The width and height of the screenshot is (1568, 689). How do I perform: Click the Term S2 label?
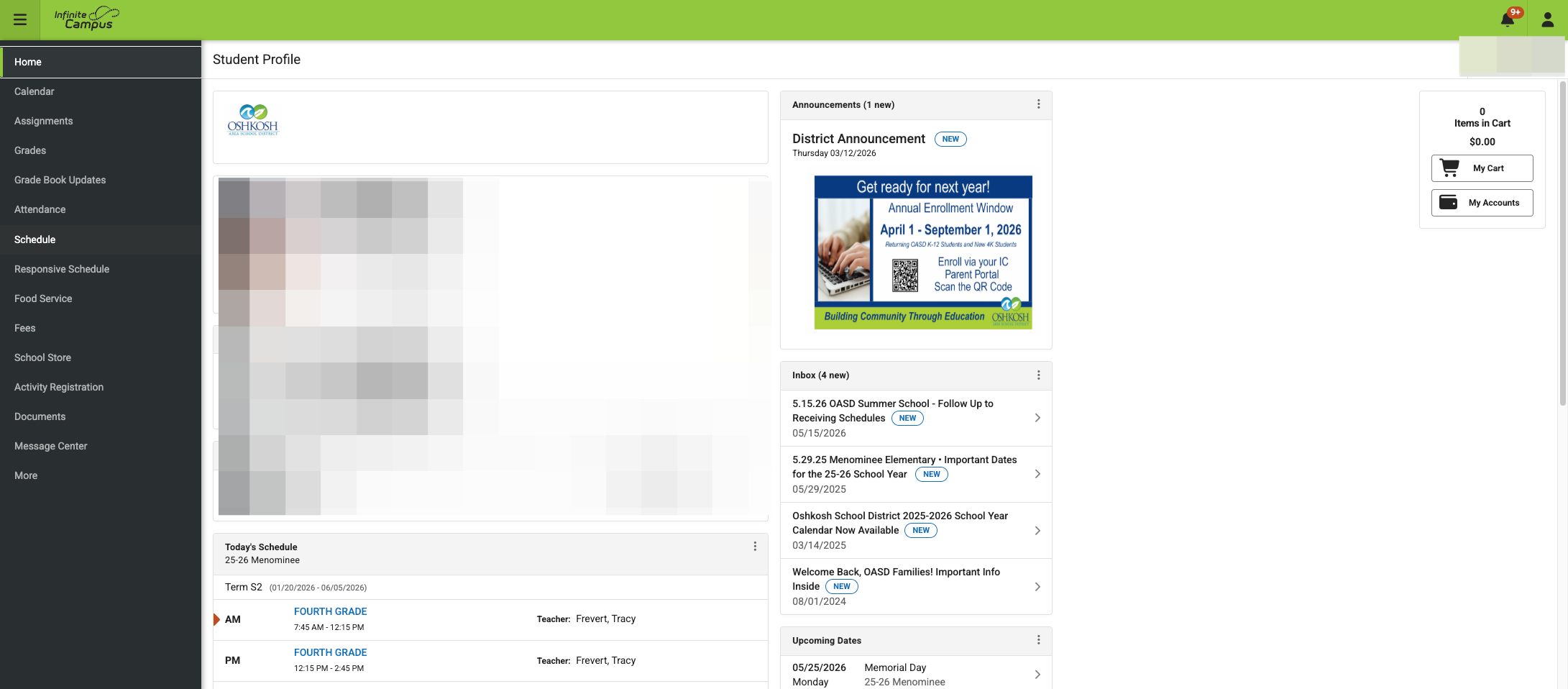[244, 587]
